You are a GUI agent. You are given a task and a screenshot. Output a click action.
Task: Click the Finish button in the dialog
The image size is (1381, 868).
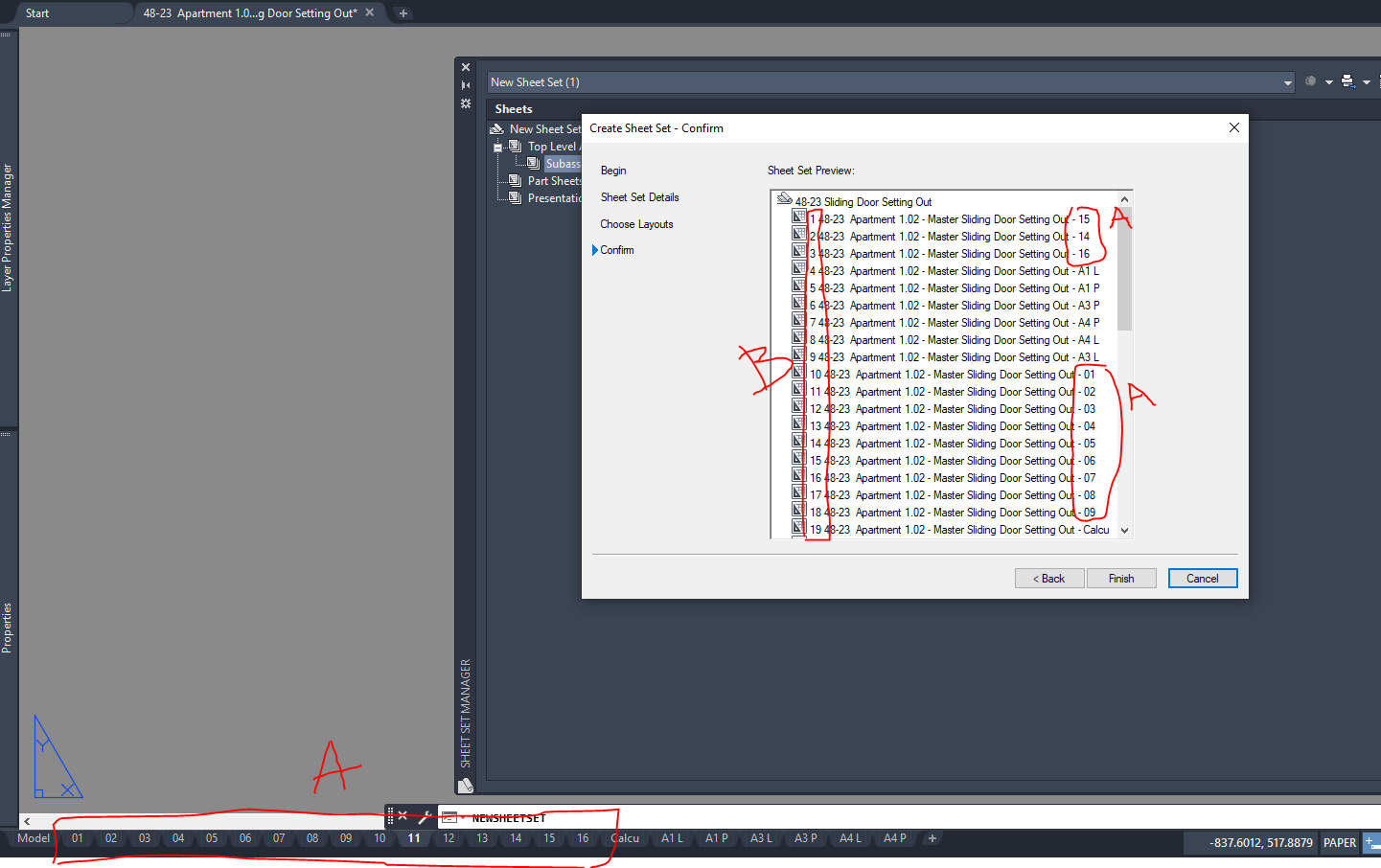click(x=1120, y=578)
